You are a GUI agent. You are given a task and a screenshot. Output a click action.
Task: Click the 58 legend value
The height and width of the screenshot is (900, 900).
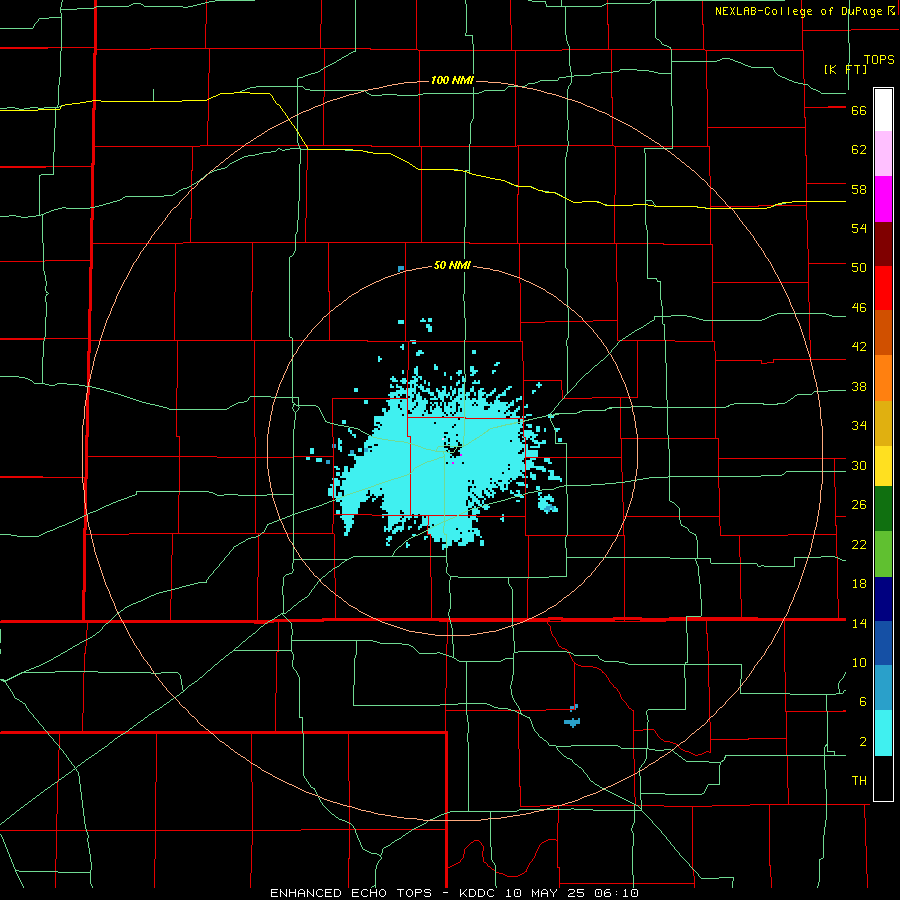859,189
